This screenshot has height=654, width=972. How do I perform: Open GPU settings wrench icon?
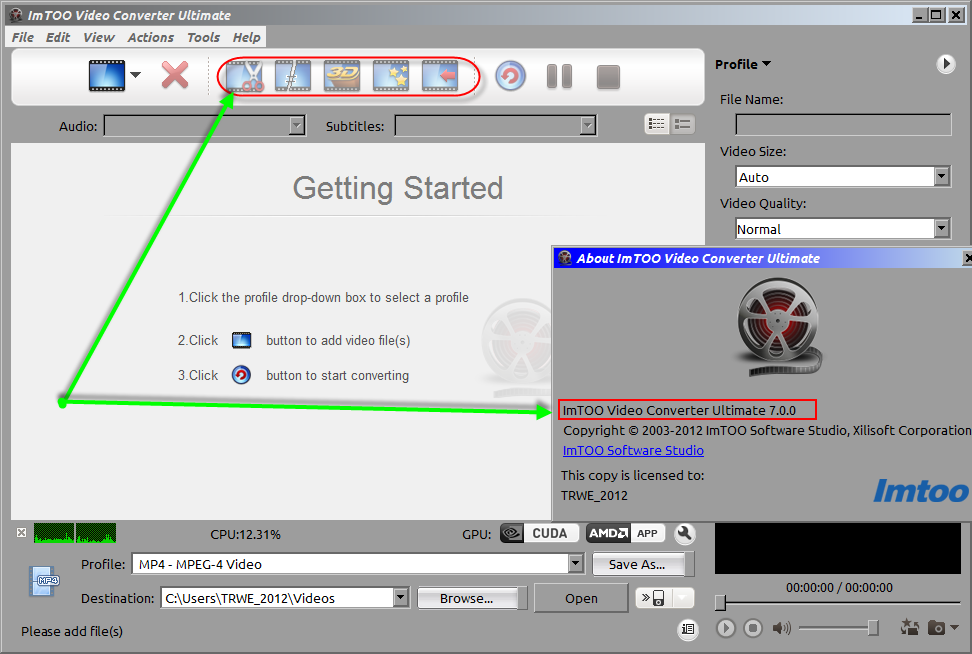pyautogui.click(x=684, y=534)
